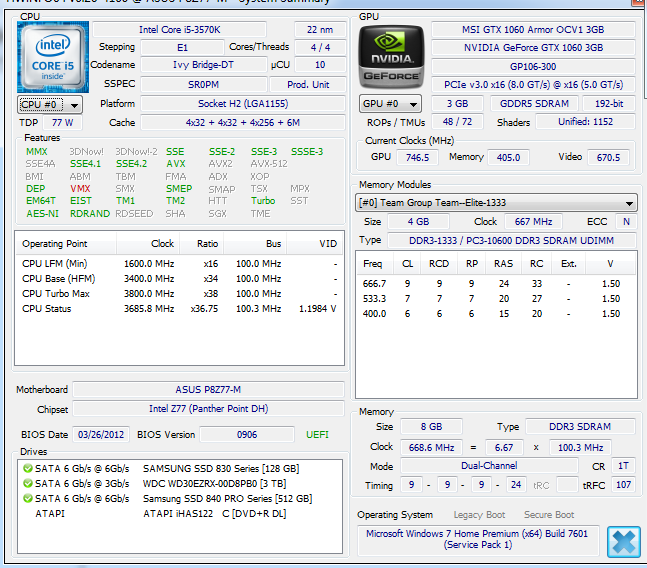Screen dimensions: 647x568
Task: Click the Video clock value 670.5
Action: pos(608,158)
